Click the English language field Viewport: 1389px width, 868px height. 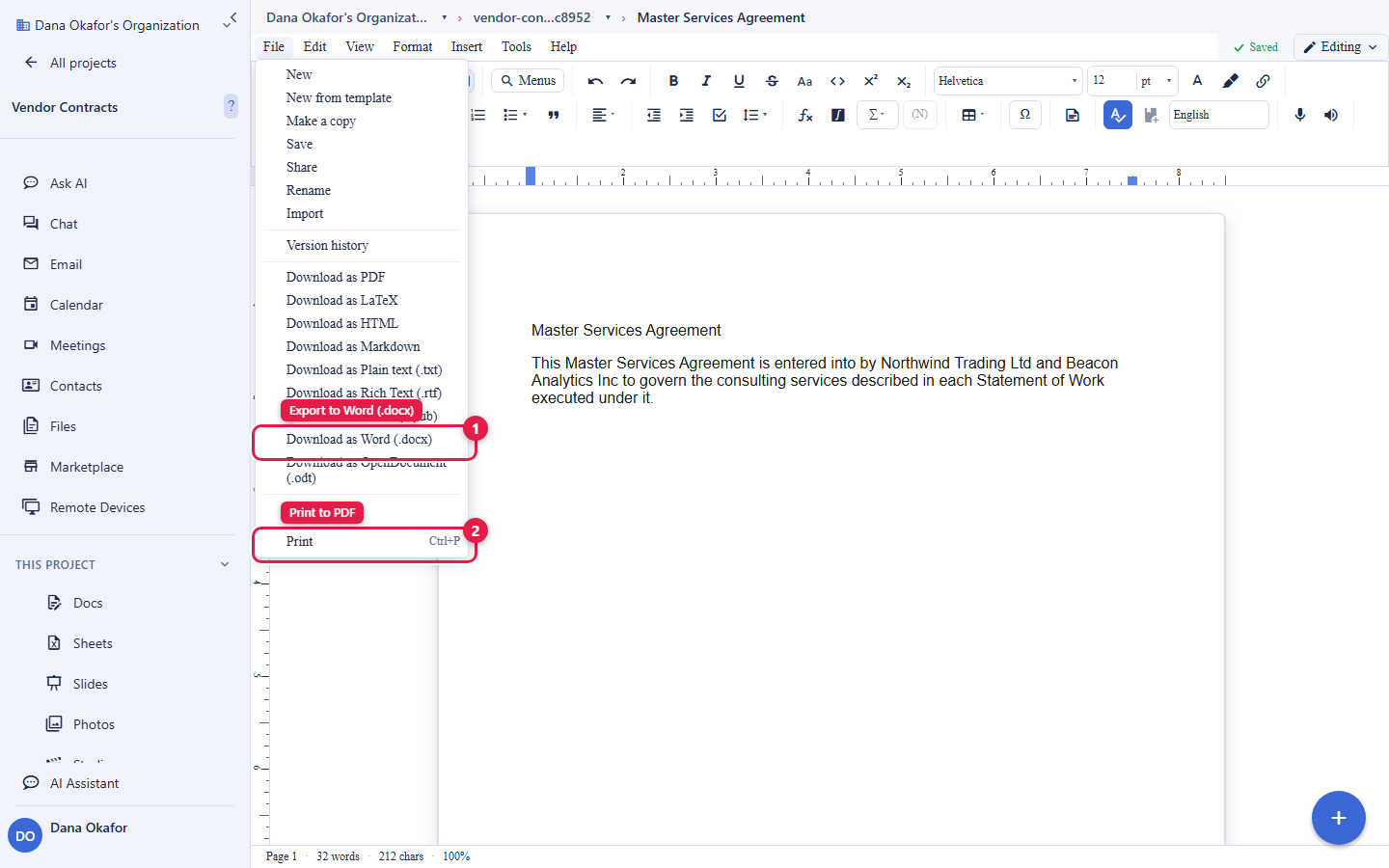point(1219,115)
